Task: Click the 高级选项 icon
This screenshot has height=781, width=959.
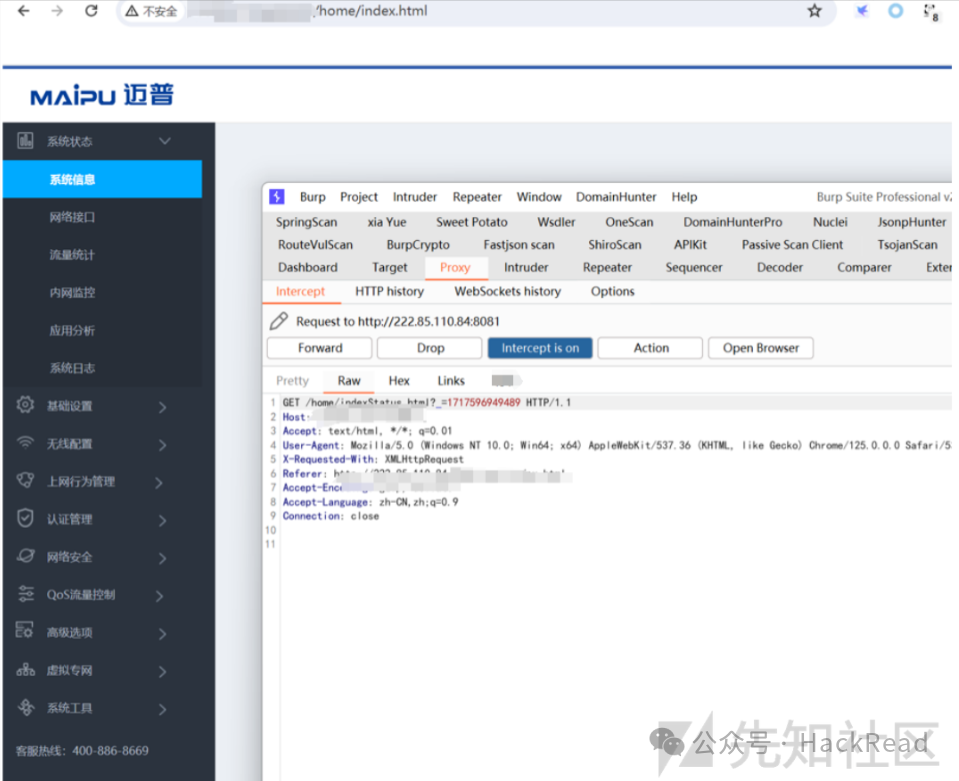Action: 24,631
